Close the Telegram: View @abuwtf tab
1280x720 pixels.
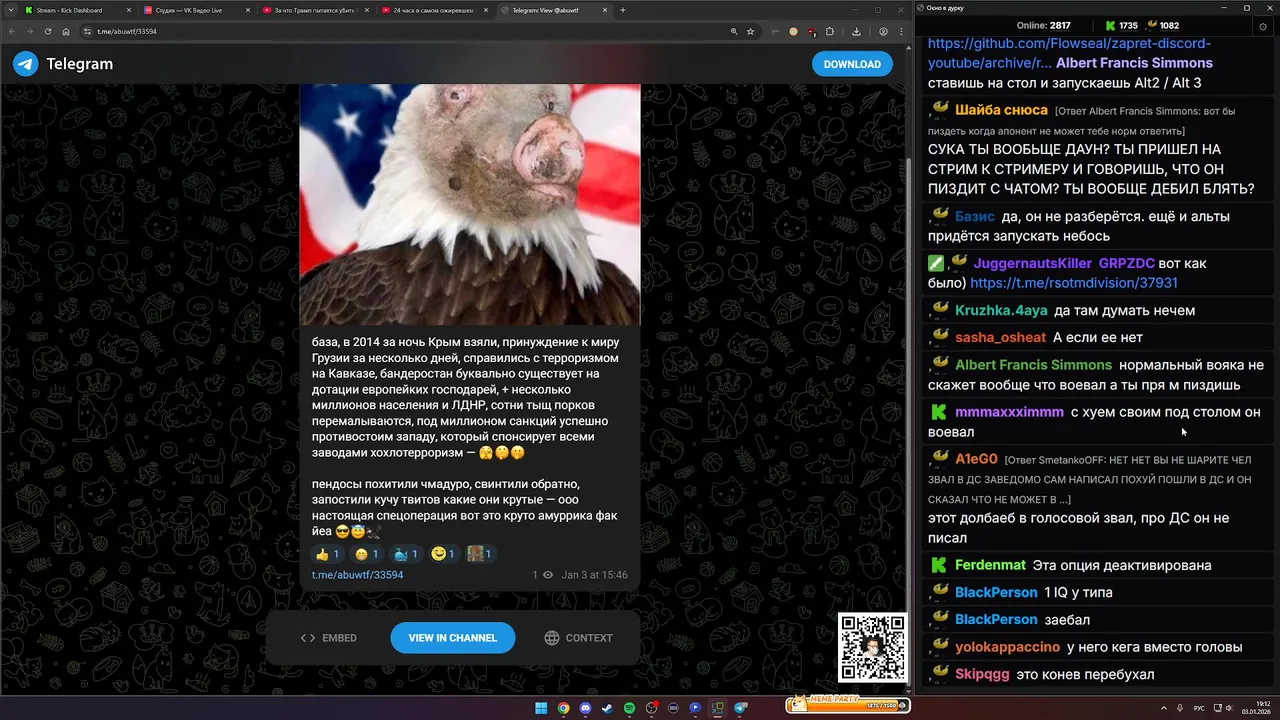[604, 10]
